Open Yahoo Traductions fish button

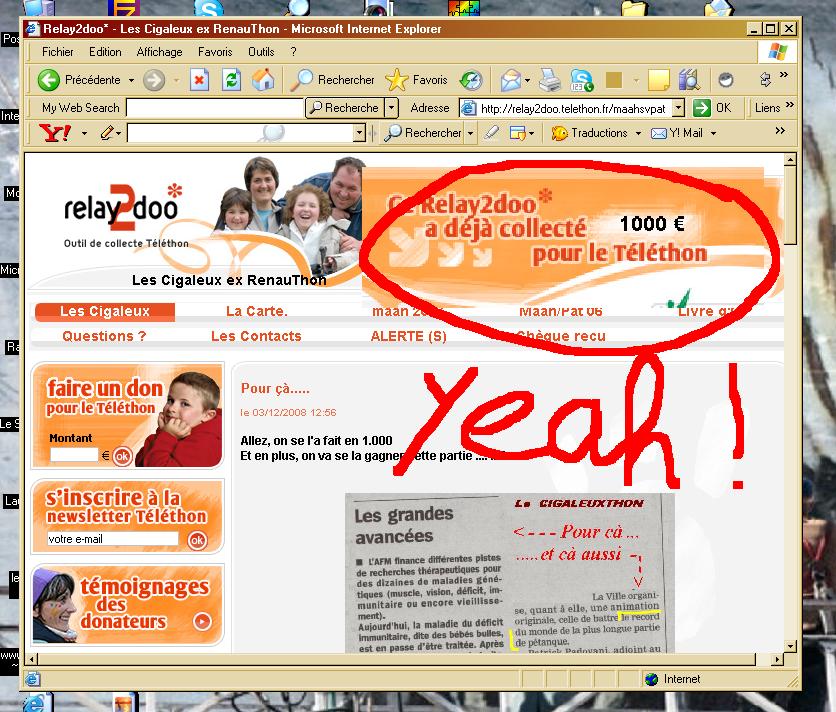[x=590, y=133]
